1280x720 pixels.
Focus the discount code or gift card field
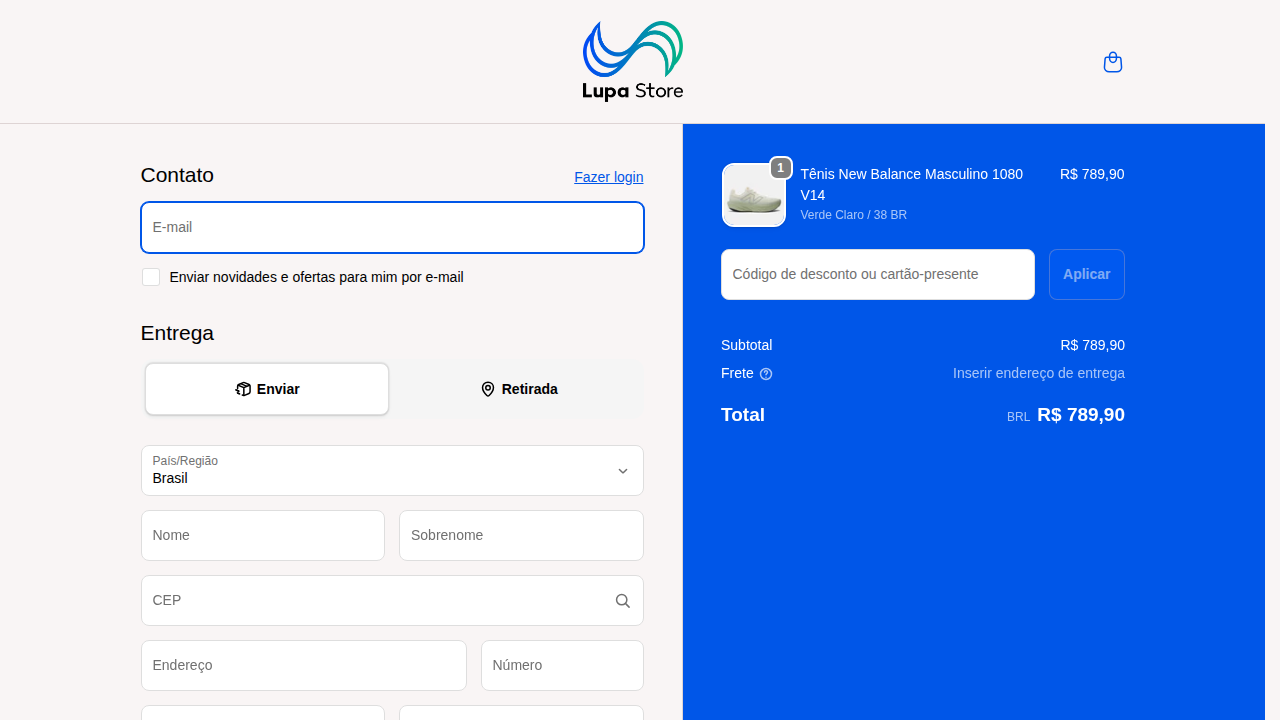[878, 274]
